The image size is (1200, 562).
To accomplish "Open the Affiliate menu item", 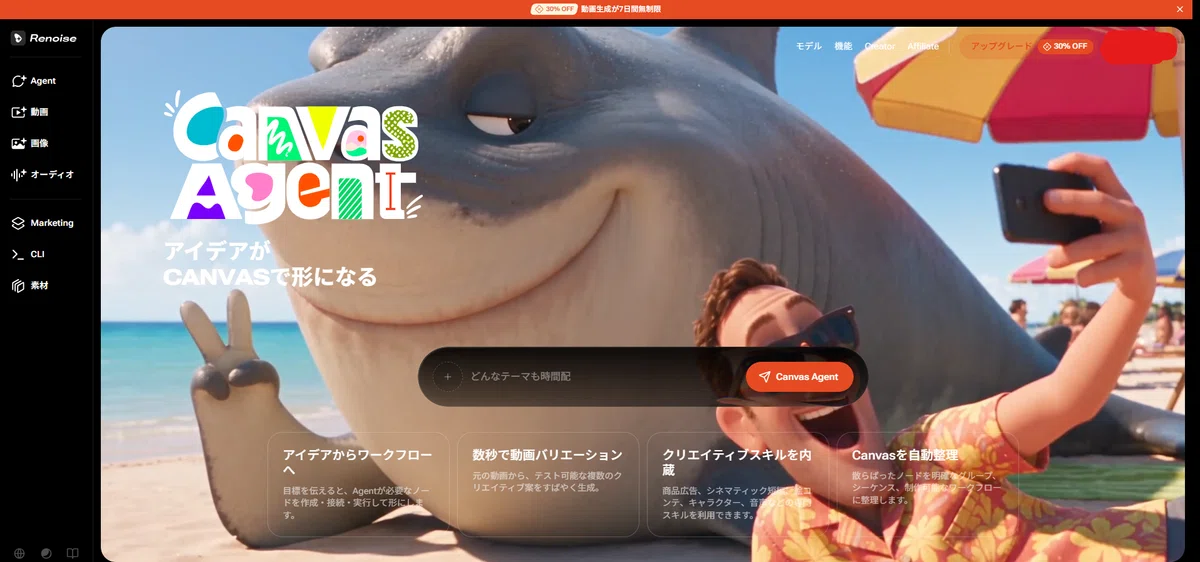I will [923, 46].
